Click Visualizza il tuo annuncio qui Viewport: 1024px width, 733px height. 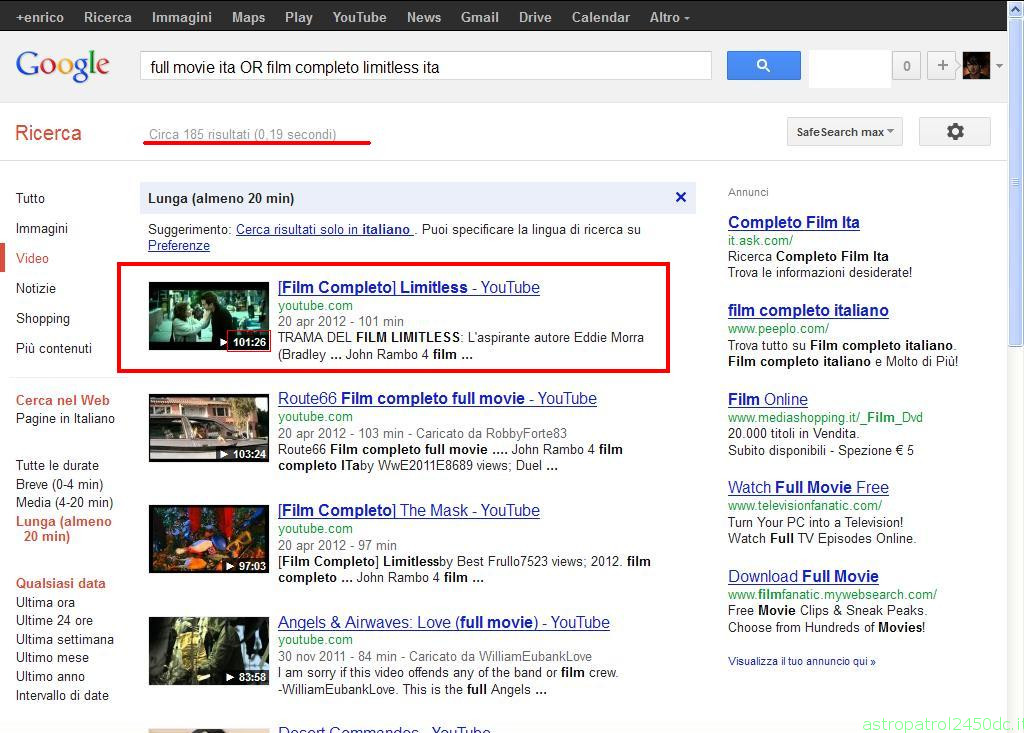tap(802, 661)
